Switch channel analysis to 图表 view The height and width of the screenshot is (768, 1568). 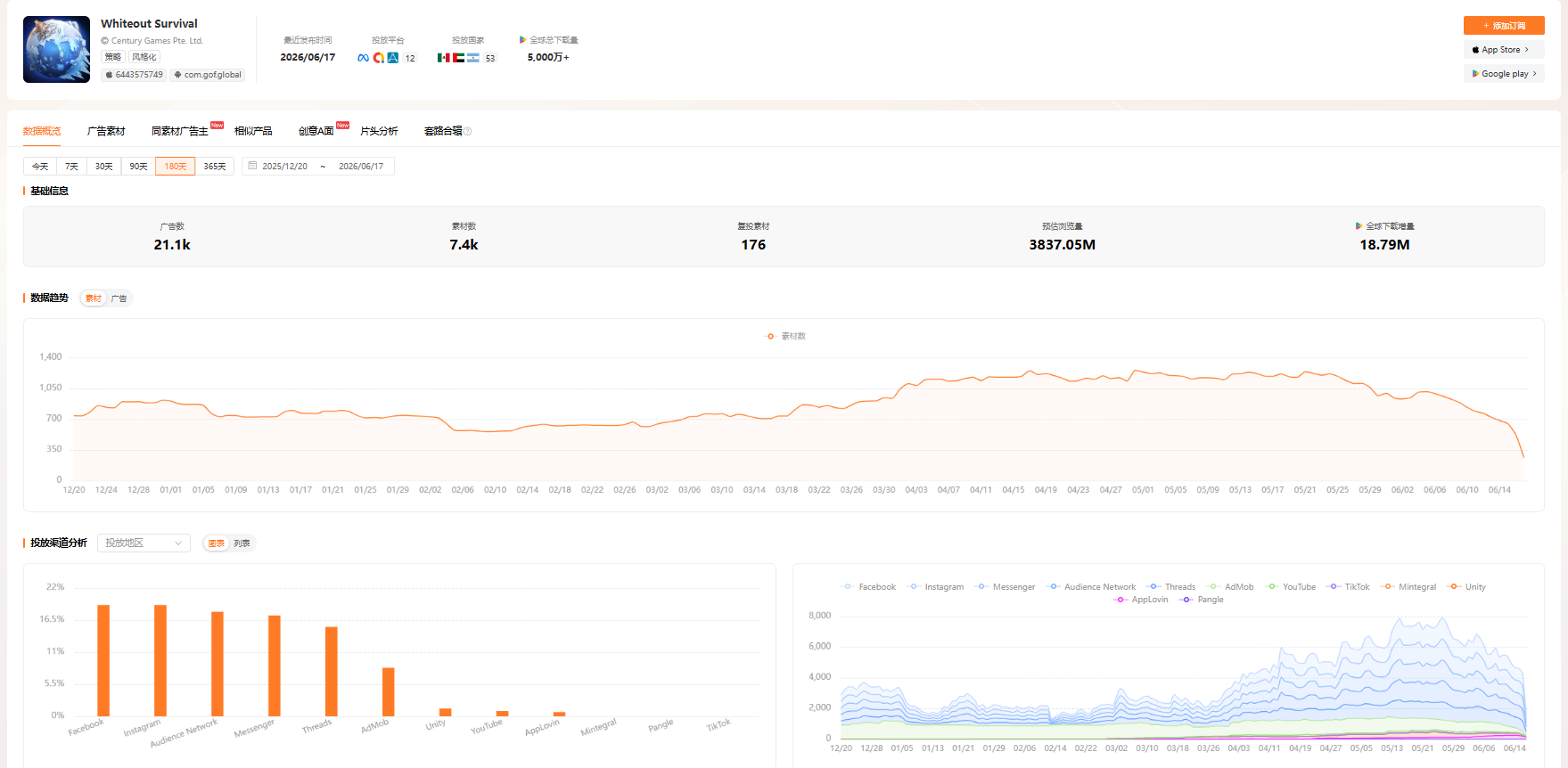tap(217, 543)
